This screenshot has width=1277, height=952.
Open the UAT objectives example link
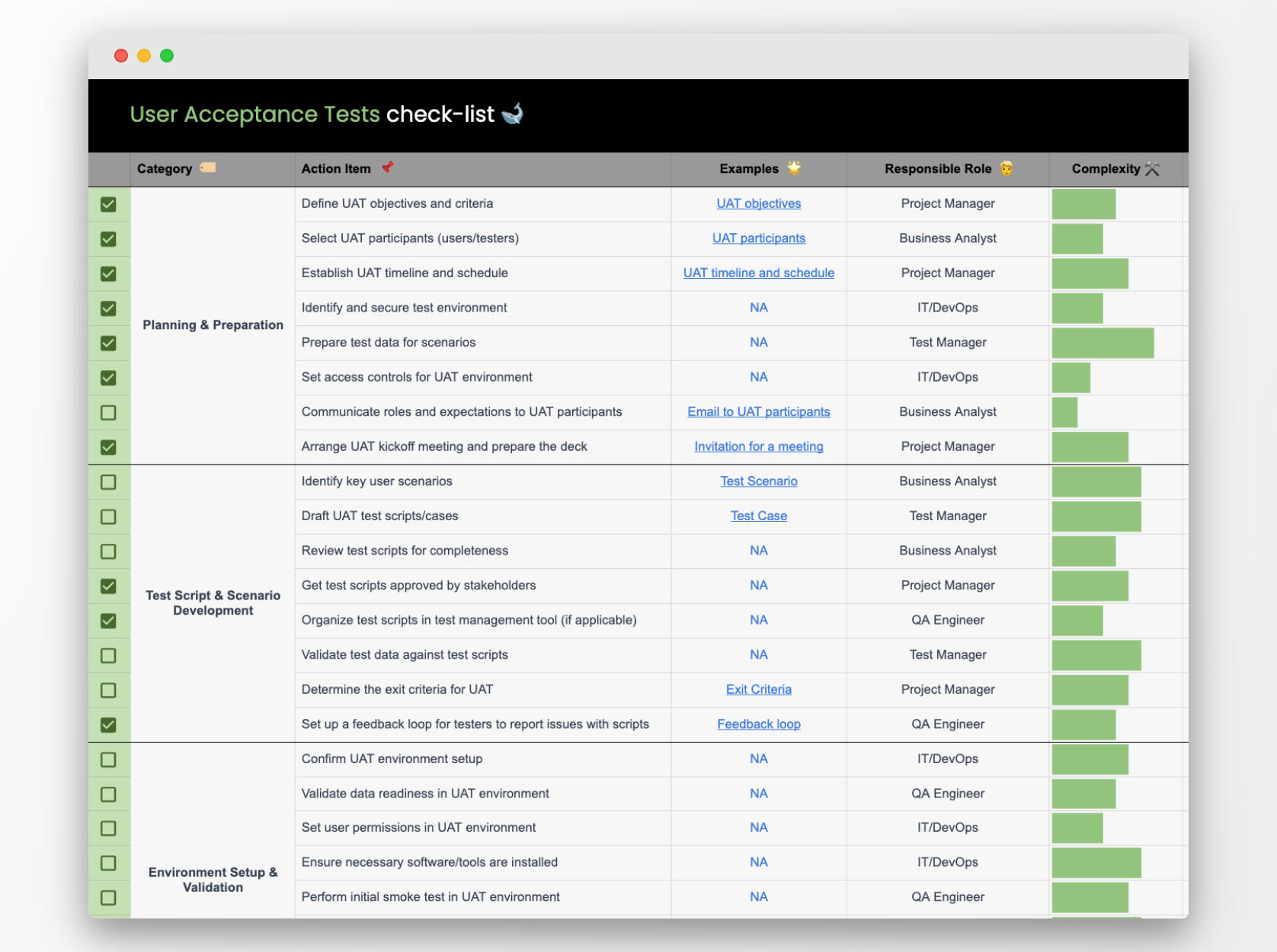pos(758,203)
